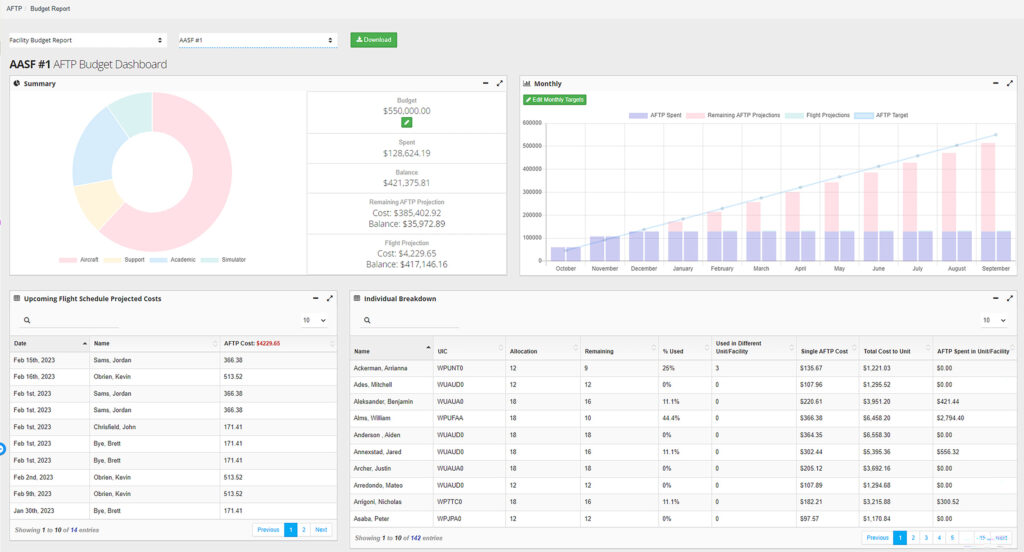1024x552 pixels.
Task: Click the green budget edit pencil icon
Action: (x=406, y=122)
